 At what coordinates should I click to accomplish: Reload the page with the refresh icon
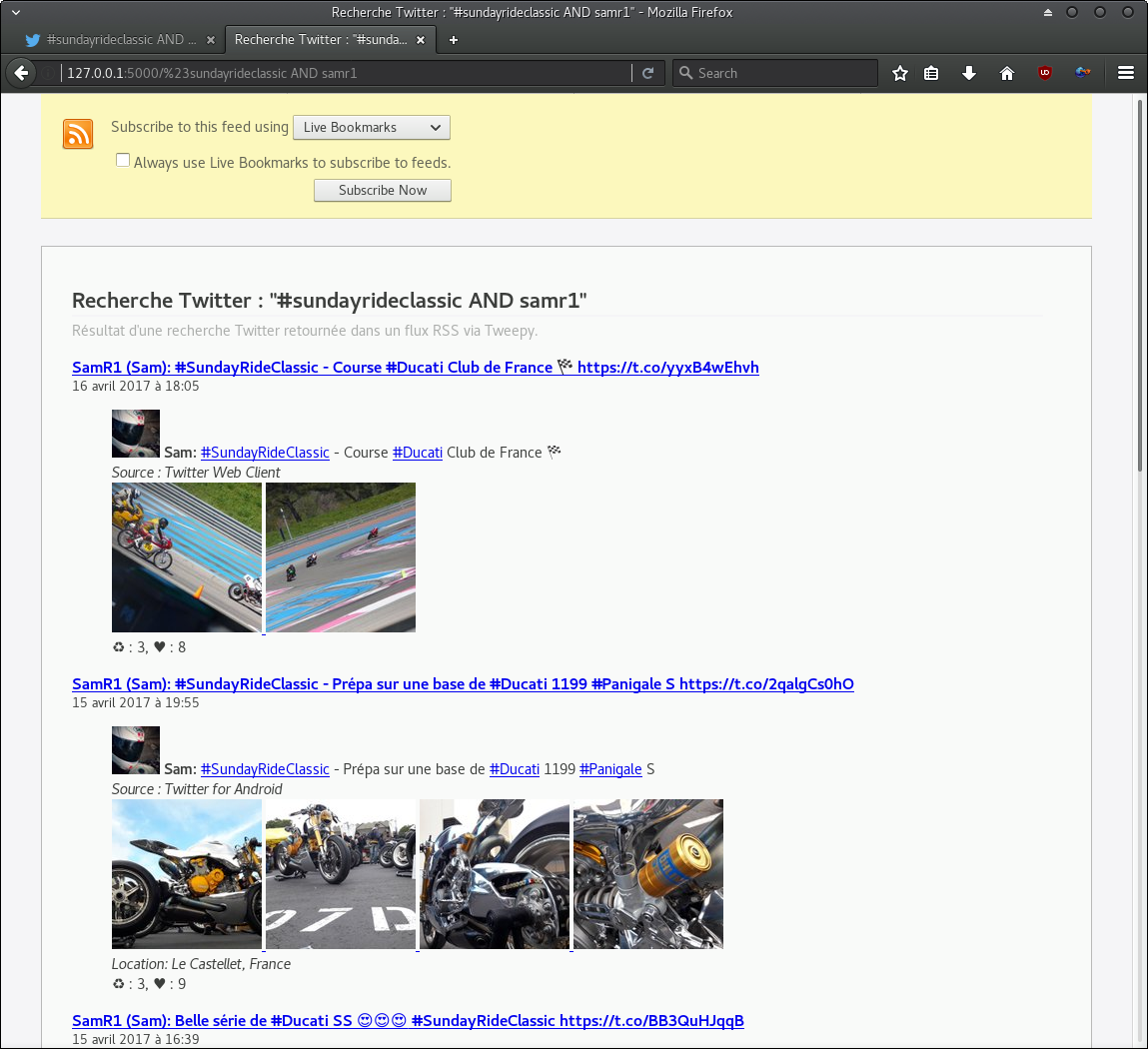[648, 73]
